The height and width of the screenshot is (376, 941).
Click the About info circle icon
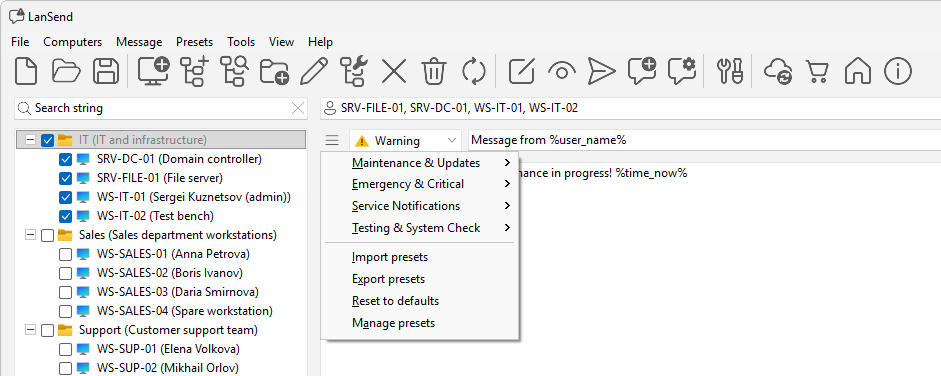(x=898, y=71)
